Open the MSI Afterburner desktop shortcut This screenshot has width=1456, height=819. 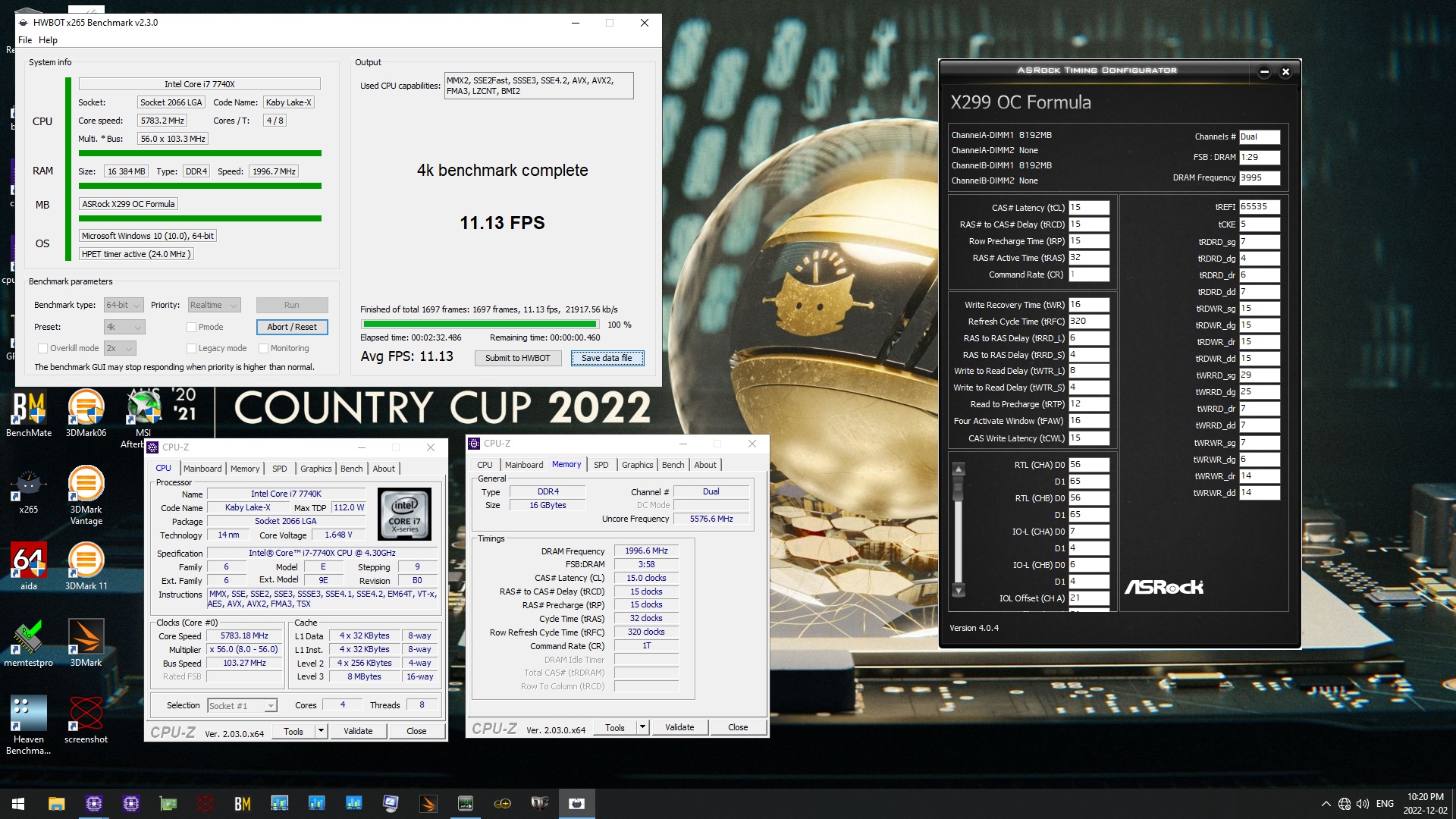[143, 419]
